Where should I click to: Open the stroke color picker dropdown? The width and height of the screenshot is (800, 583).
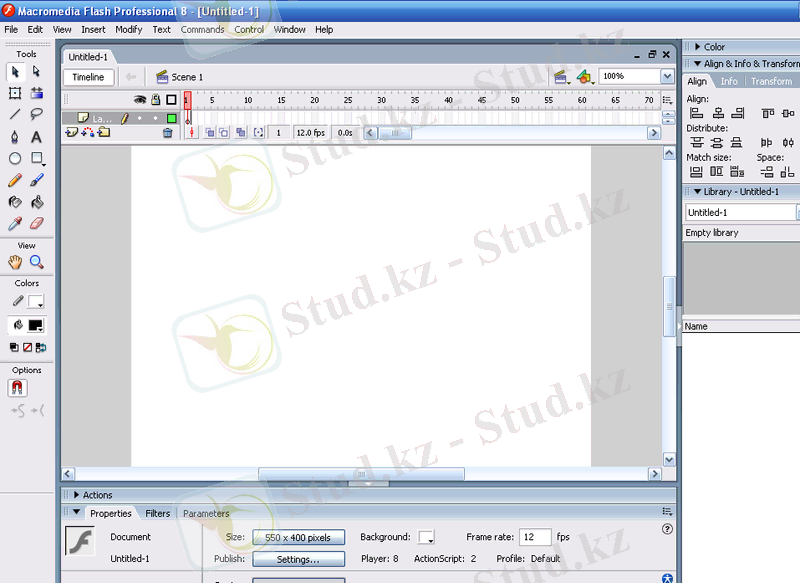point(36,301)
